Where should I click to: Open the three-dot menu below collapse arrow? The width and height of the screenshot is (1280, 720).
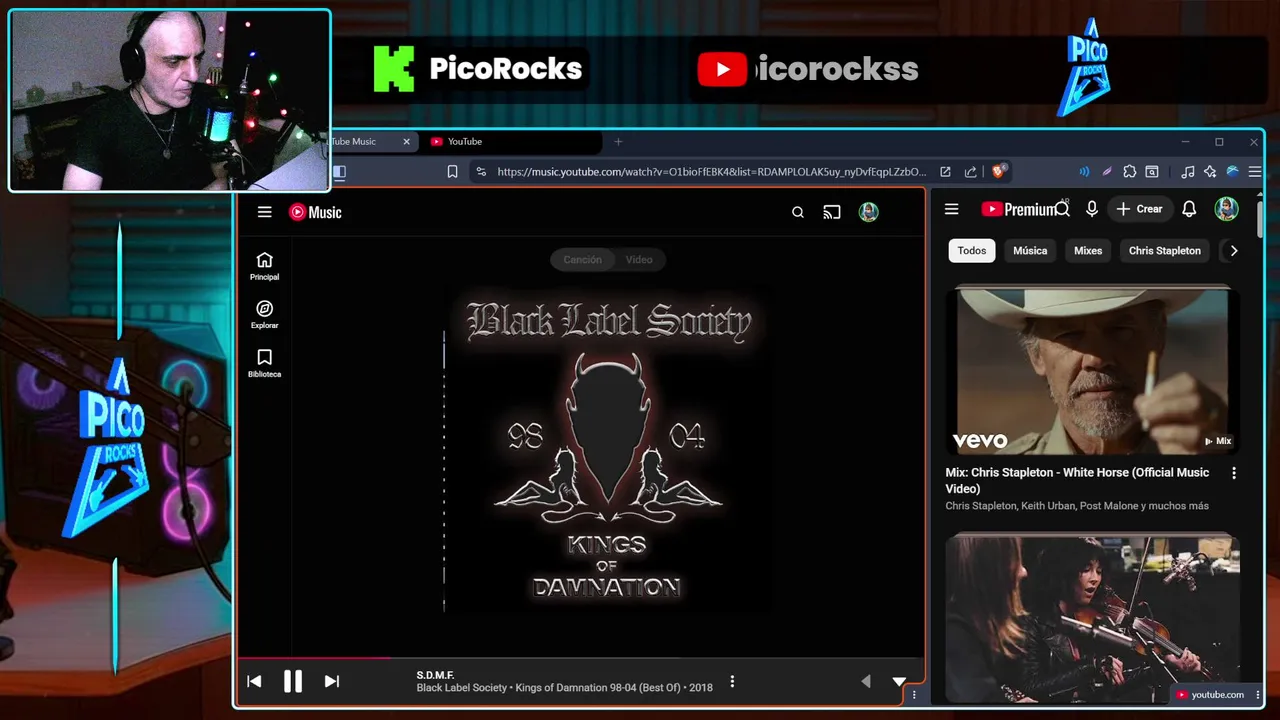[x=914, y=695]
